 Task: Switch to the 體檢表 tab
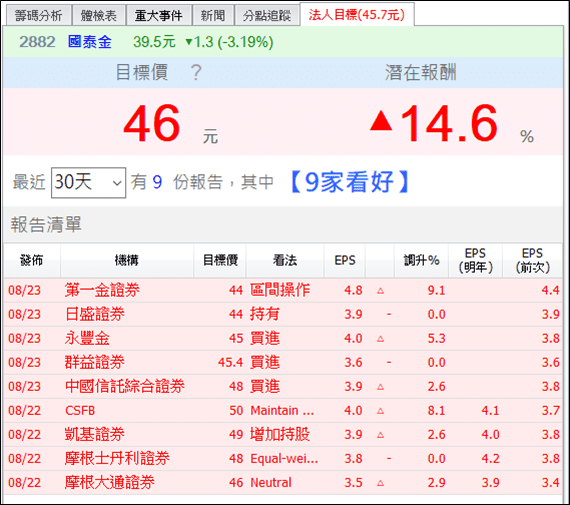click(x=99, y=15)
